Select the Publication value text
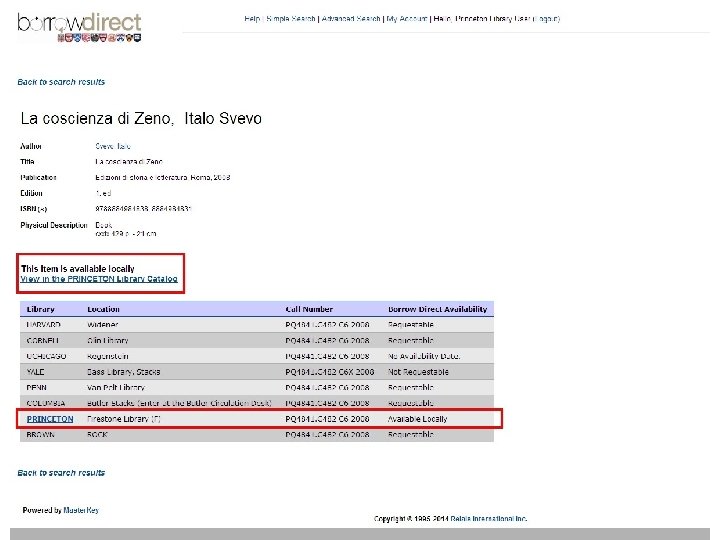The image size is (720, 540). (x=163, y=178)
